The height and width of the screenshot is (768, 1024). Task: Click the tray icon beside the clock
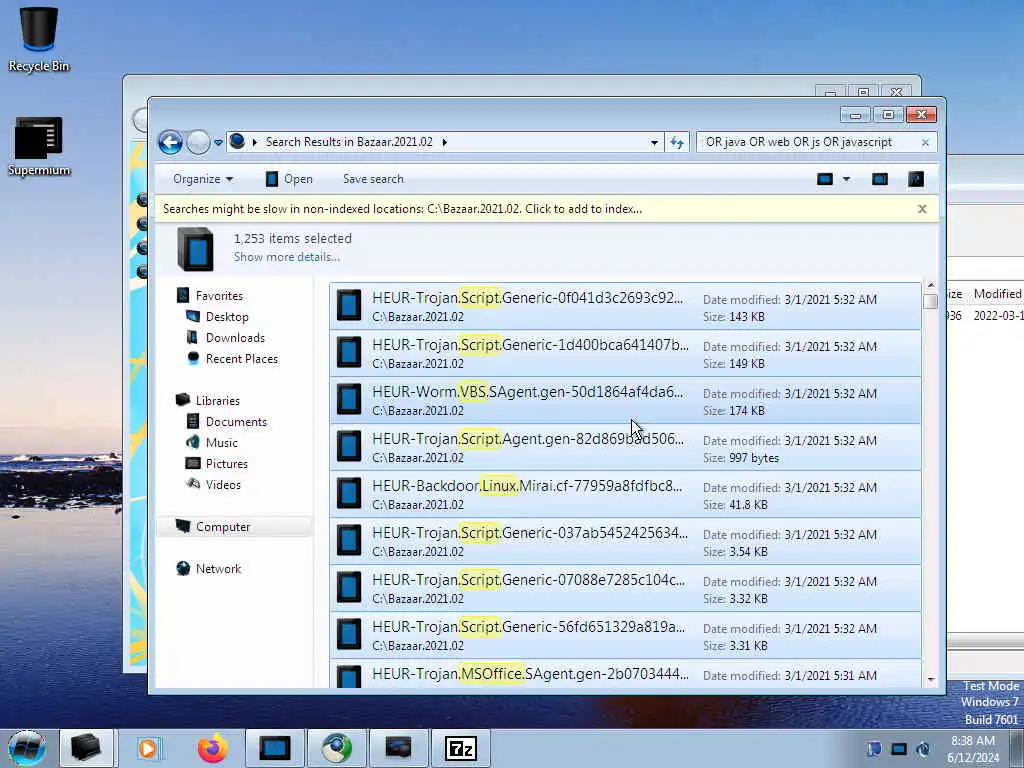(x=923, y=749)
